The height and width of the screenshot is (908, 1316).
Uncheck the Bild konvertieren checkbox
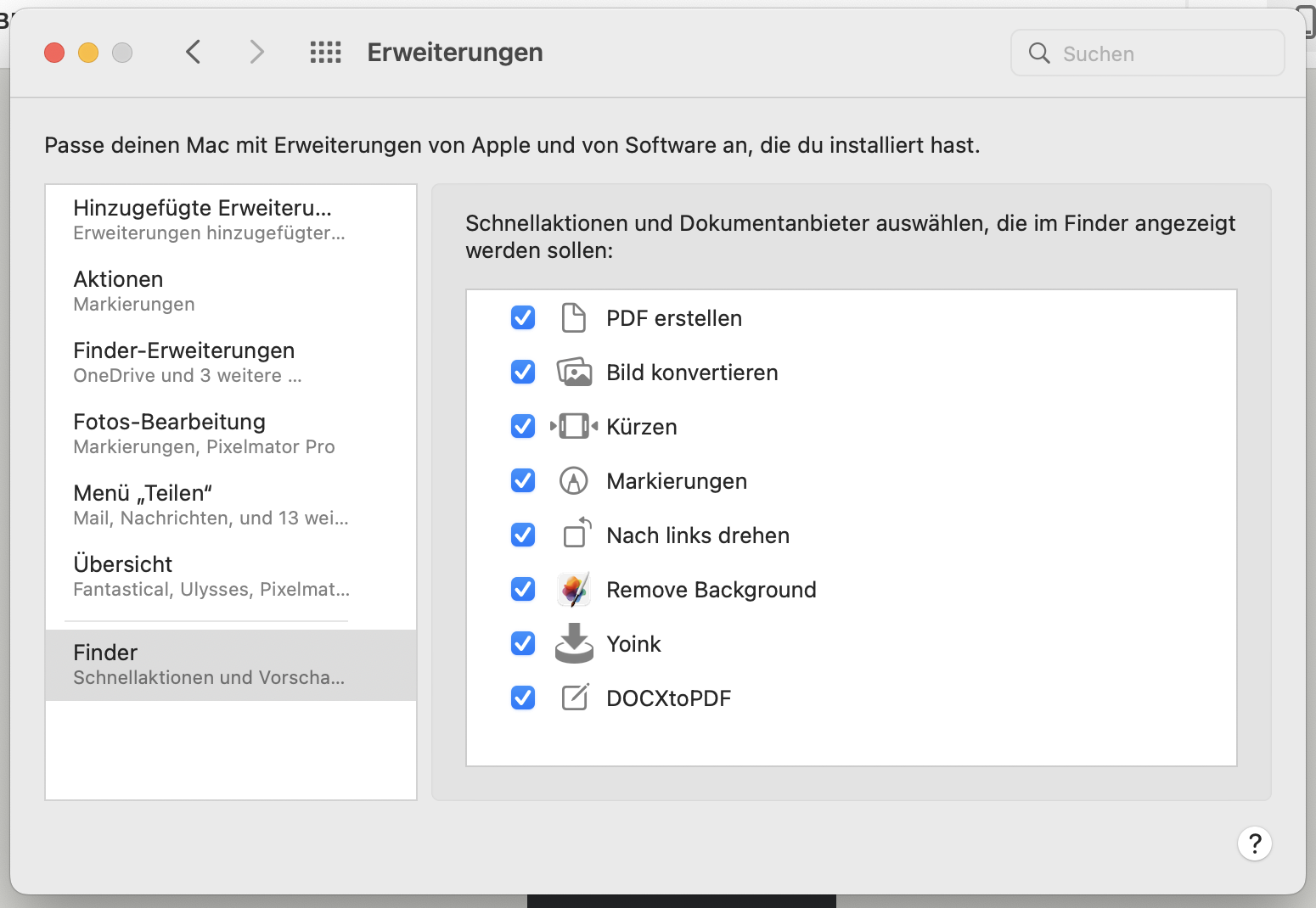click(x=523, y=373)
